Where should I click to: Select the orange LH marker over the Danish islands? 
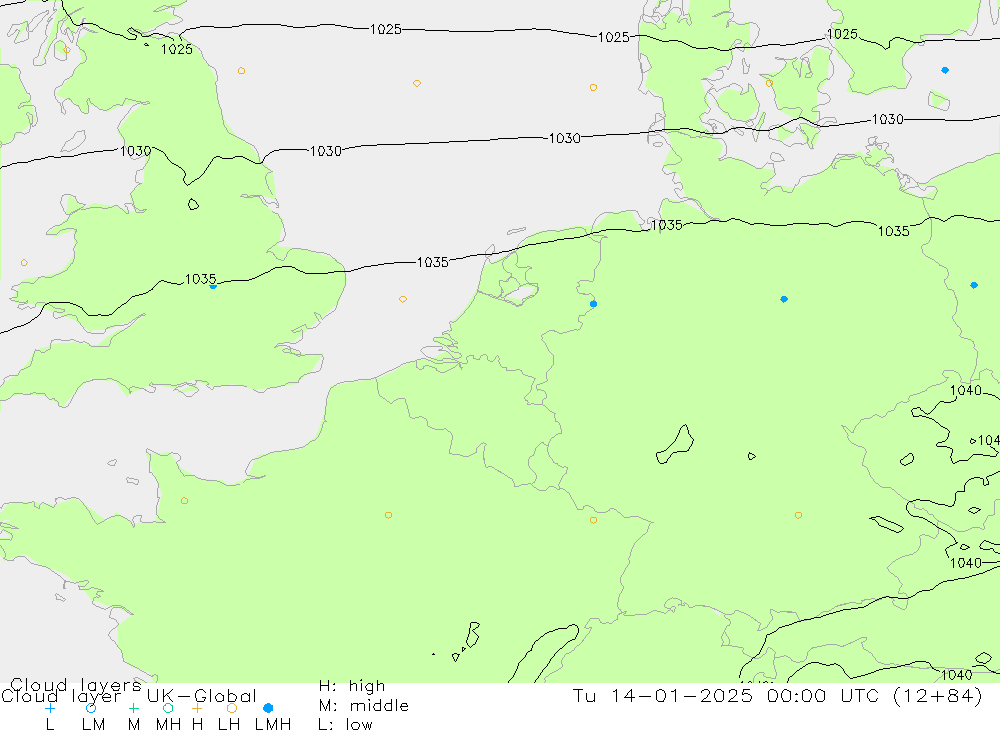(769, 83)
